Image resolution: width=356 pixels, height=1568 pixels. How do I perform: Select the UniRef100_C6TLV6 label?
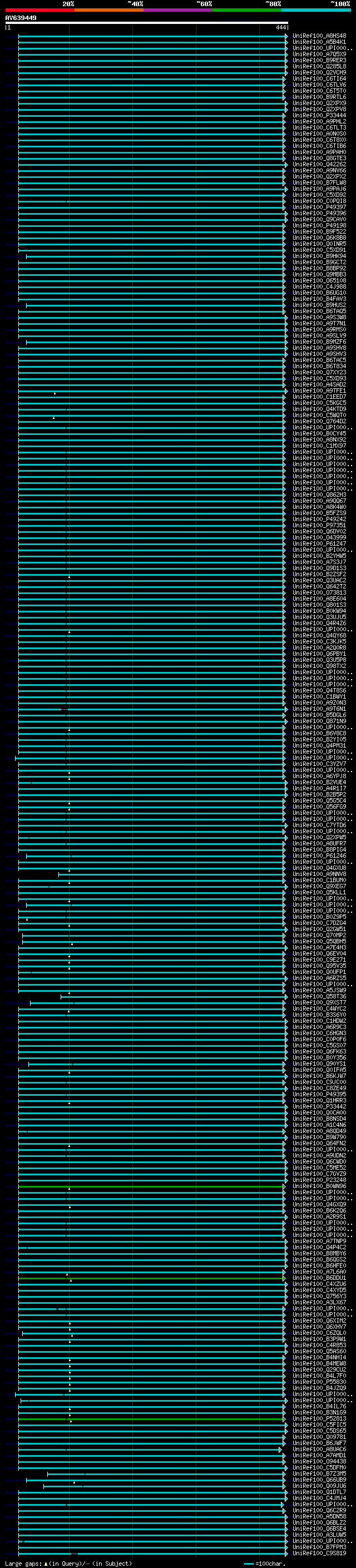pyautogui.click(x=319, y=85)
